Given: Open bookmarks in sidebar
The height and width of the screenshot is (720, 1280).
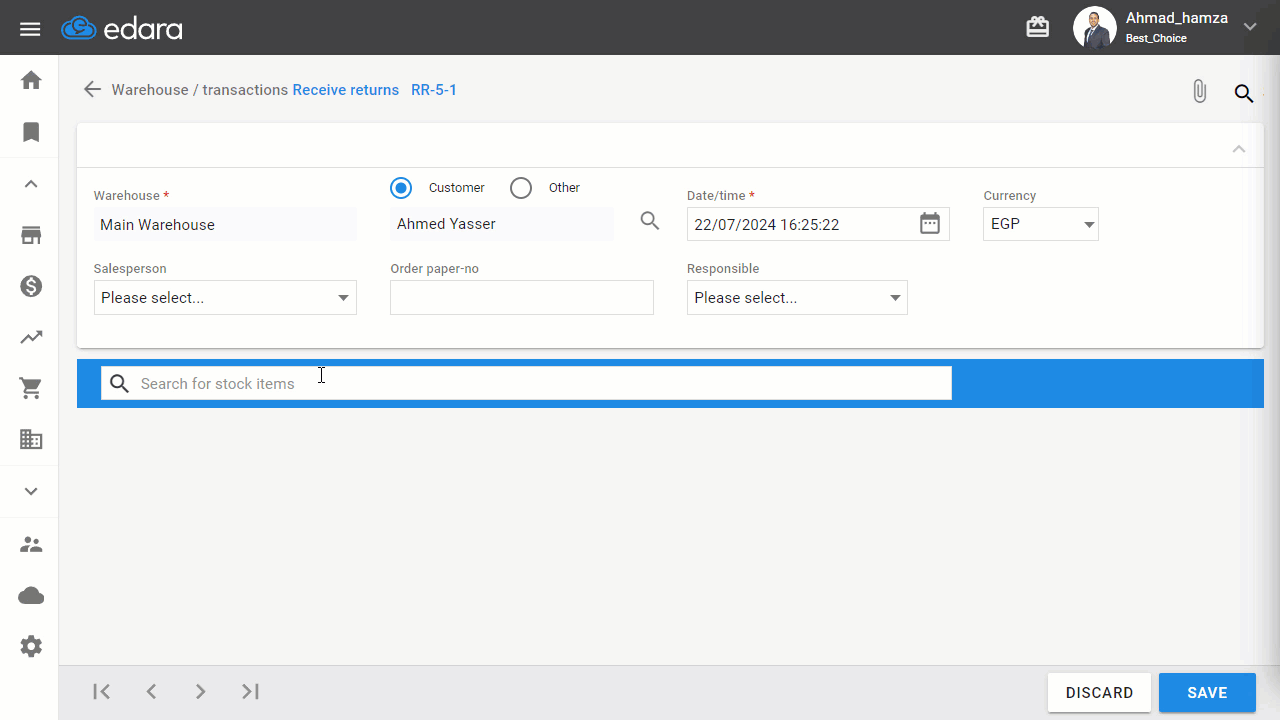Looking at the screenshot, I should [31, 132].
